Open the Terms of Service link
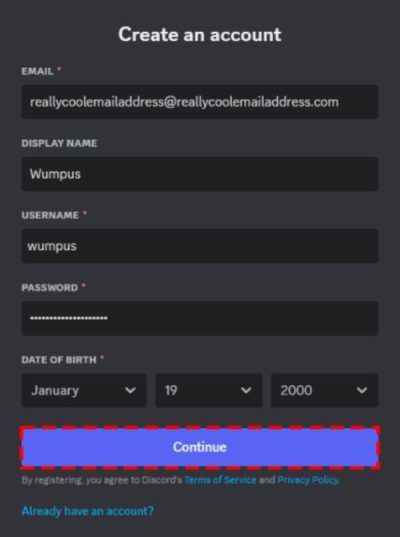The width and height of the screenshot is (400, 537). pos(220,480)
